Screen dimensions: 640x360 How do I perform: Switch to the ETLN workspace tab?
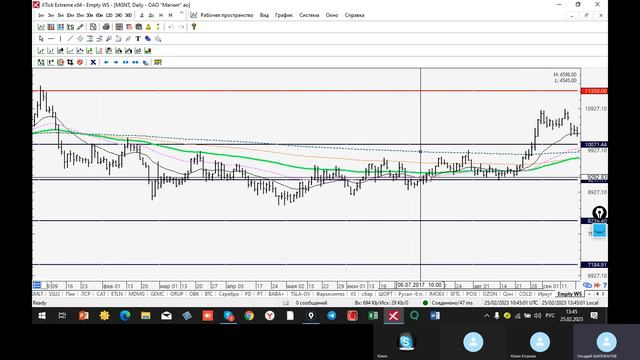pos(117,294)
